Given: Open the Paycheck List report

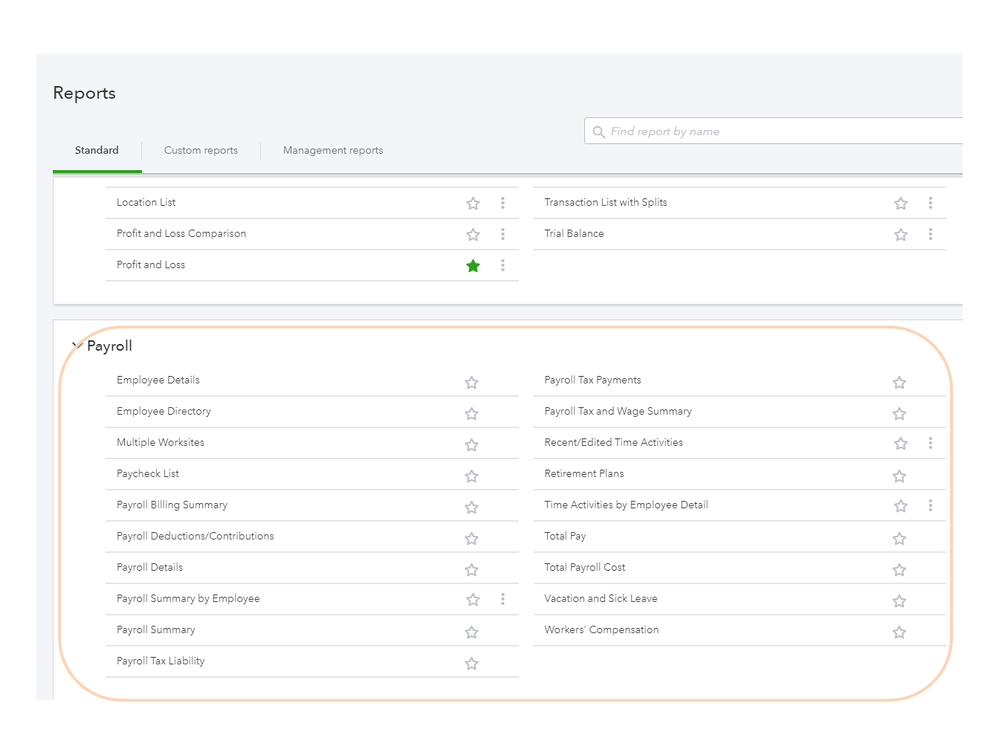Looking at the screenshot, I should (148, 474).
